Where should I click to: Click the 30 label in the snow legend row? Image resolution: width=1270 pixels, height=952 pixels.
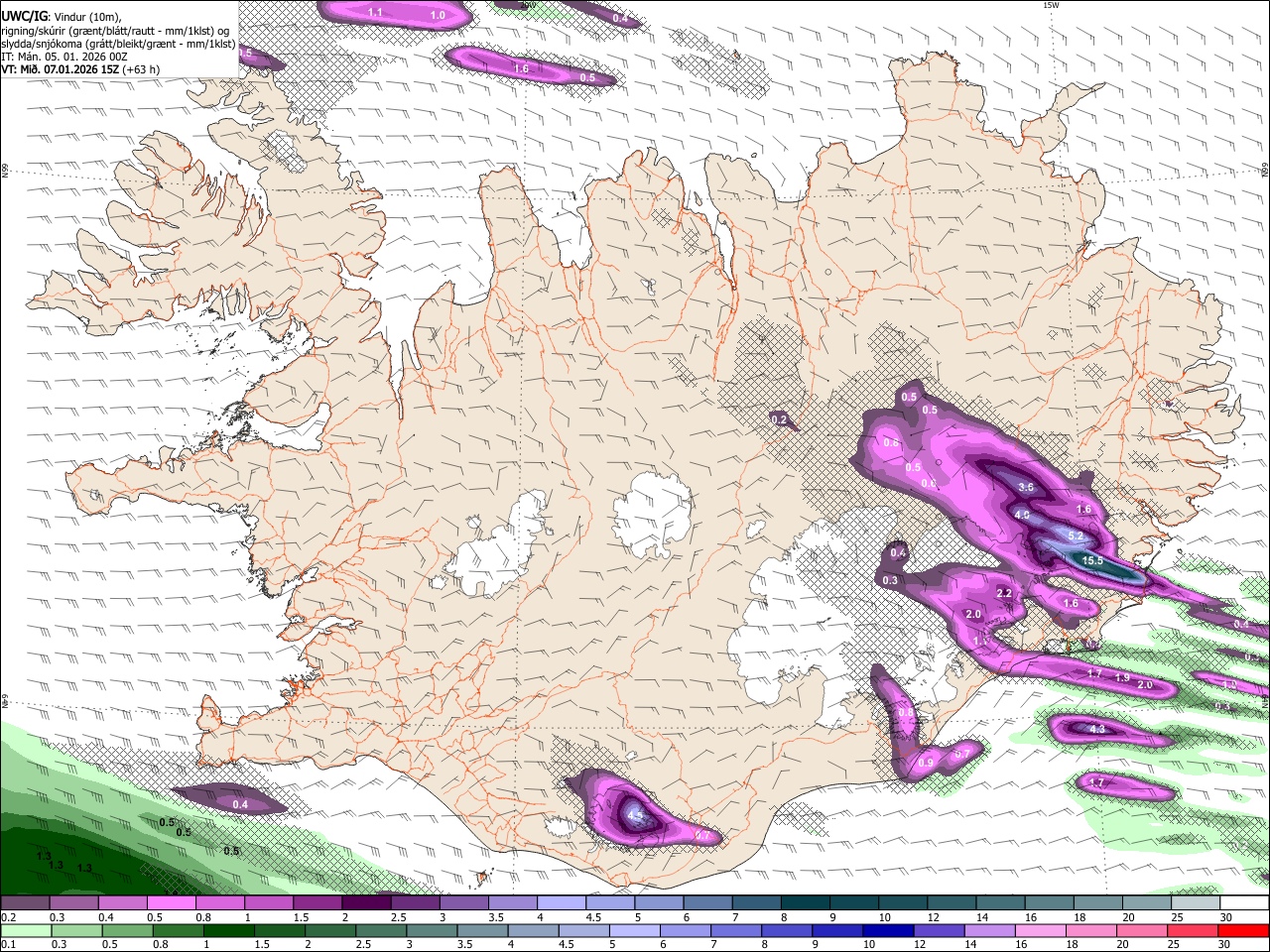click(1226, 917)
